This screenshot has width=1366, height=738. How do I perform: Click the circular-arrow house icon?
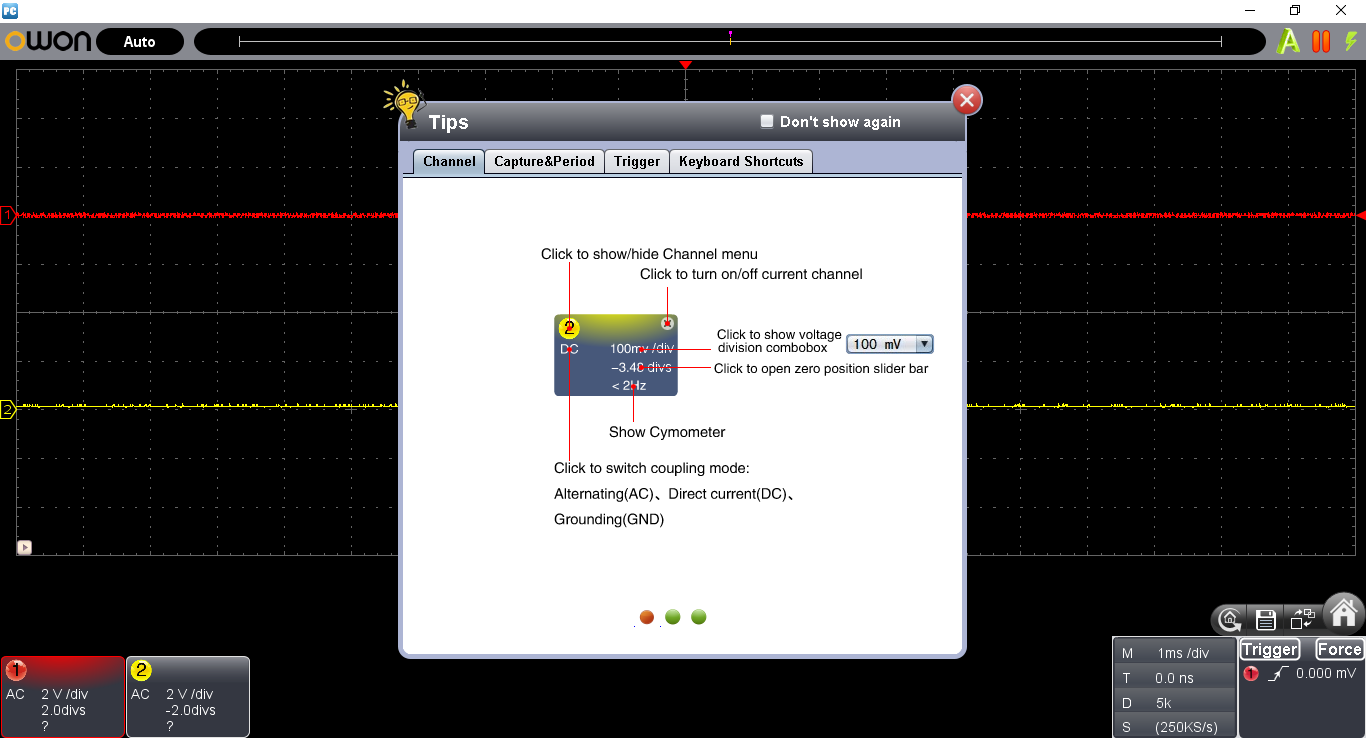pos(1231,619)
